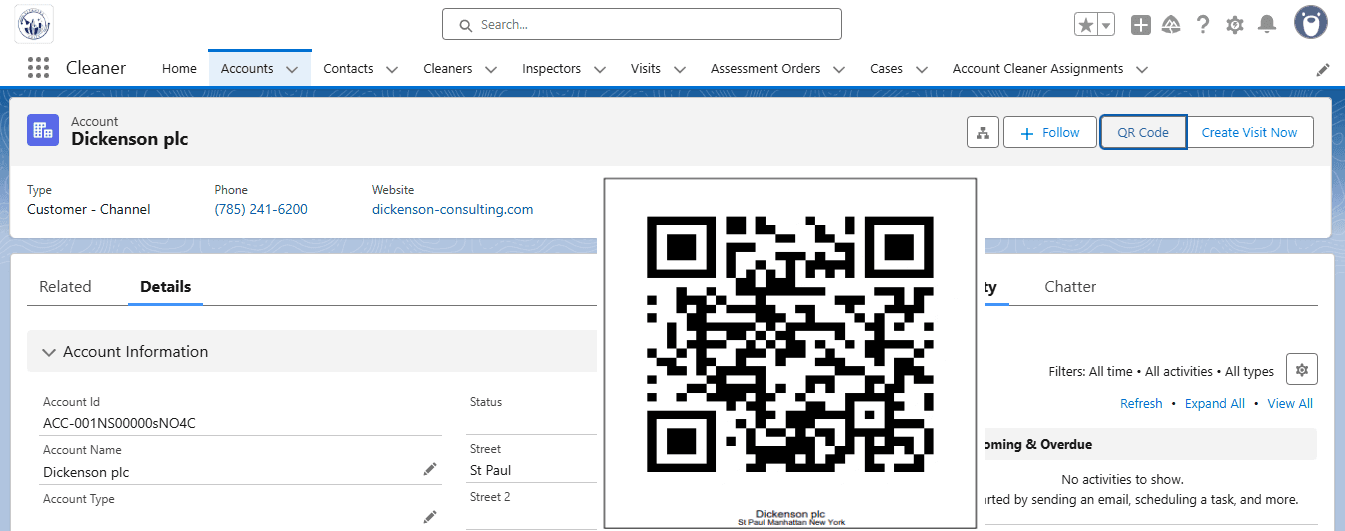
Task: Click the QR Code button
Action: point(1143,132)
